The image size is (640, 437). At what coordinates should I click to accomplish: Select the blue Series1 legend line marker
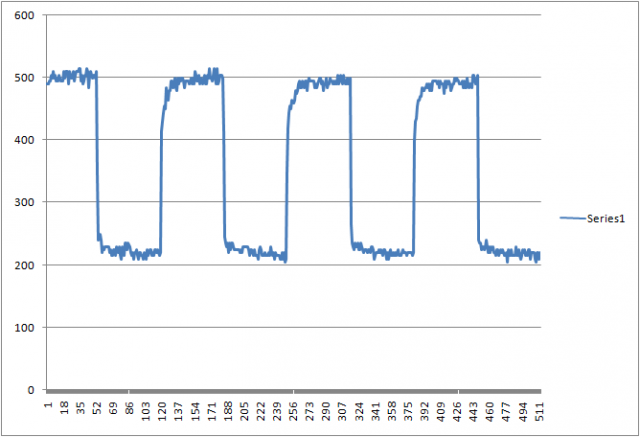pos(571,218)
